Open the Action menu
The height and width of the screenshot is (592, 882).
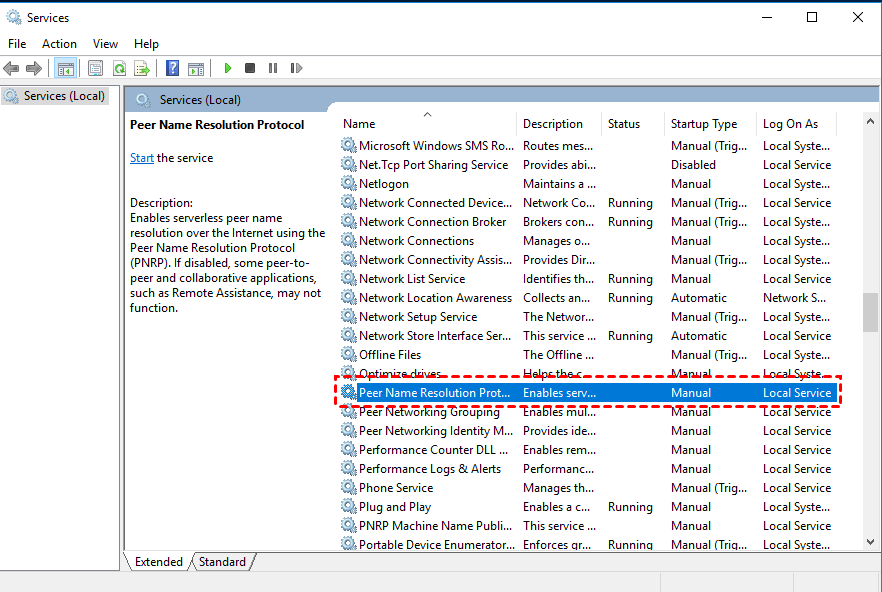[x=59, y=44]
